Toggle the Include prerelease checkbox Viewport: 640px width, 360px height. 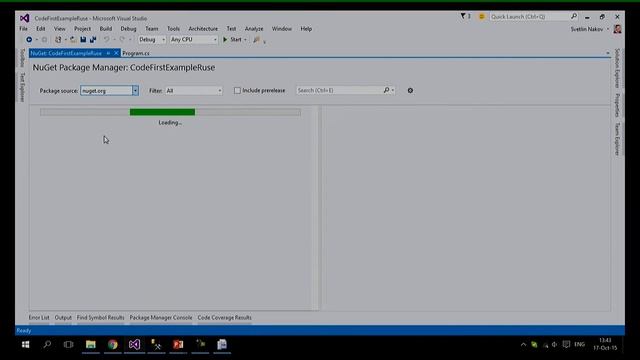pos(237,91)
